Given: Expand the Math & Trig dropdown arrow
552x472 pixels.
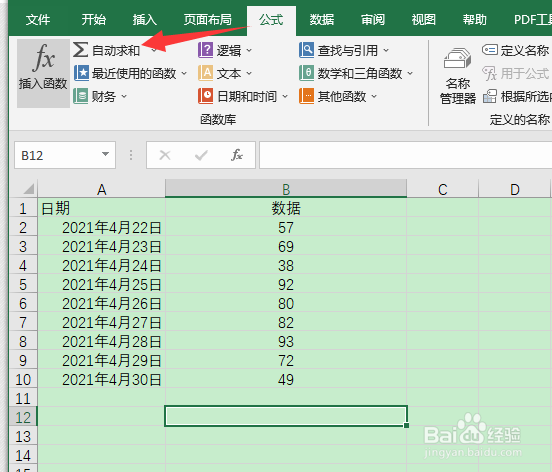Looking at the screenshot, I should (410, 74).
